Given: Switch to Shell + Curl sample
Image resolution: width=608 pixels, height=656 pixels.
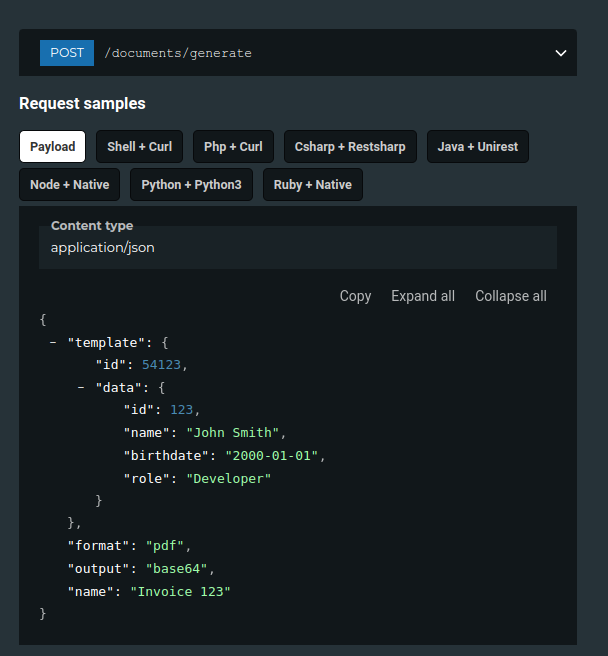Looking at the screenshot, I should tap(139, 147).
